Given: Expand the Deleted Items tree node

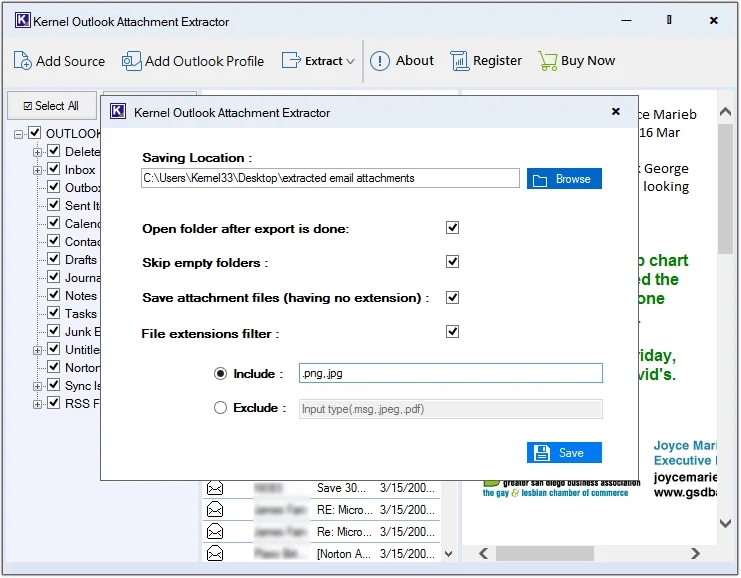Looking at the screenshot, I should 37,152.
